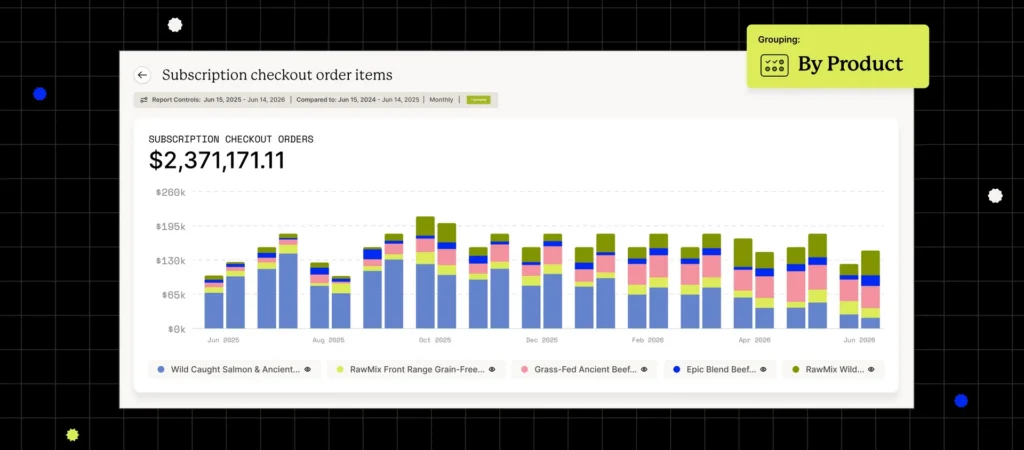1024x450 pixels.
Task: Click the tallest stacked bar in the chart
Action: [425, 272]
